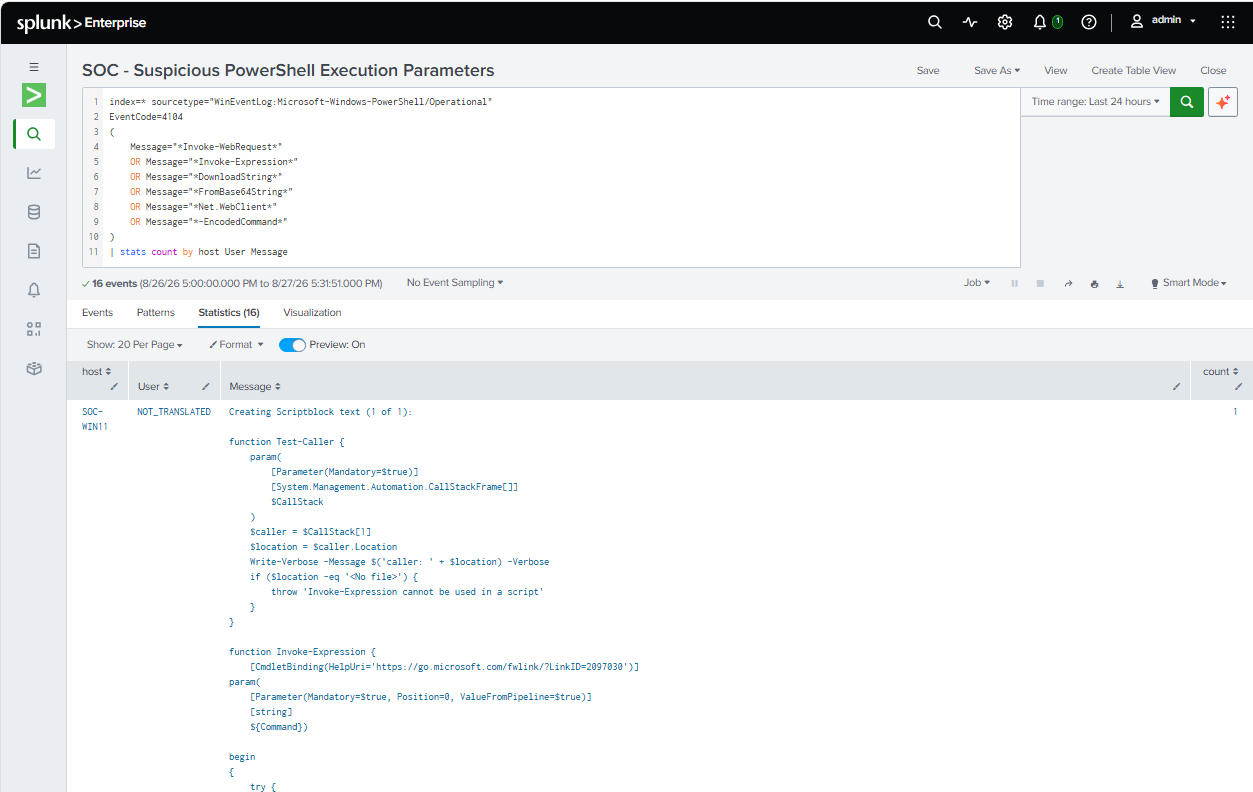
Task: Toggle the Preview switch off
Action: point(292,345)
